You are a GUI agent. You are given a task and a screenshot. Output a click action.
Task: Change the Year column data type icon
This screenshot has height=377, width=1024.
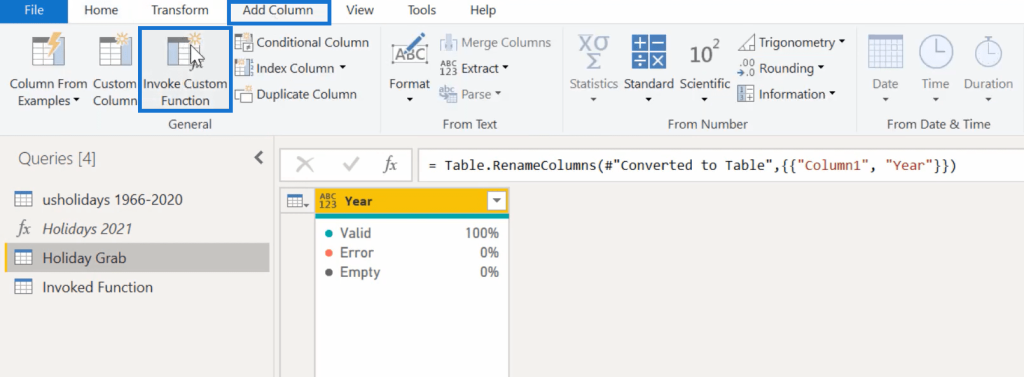pyautogui.click(x=328, y=201)
